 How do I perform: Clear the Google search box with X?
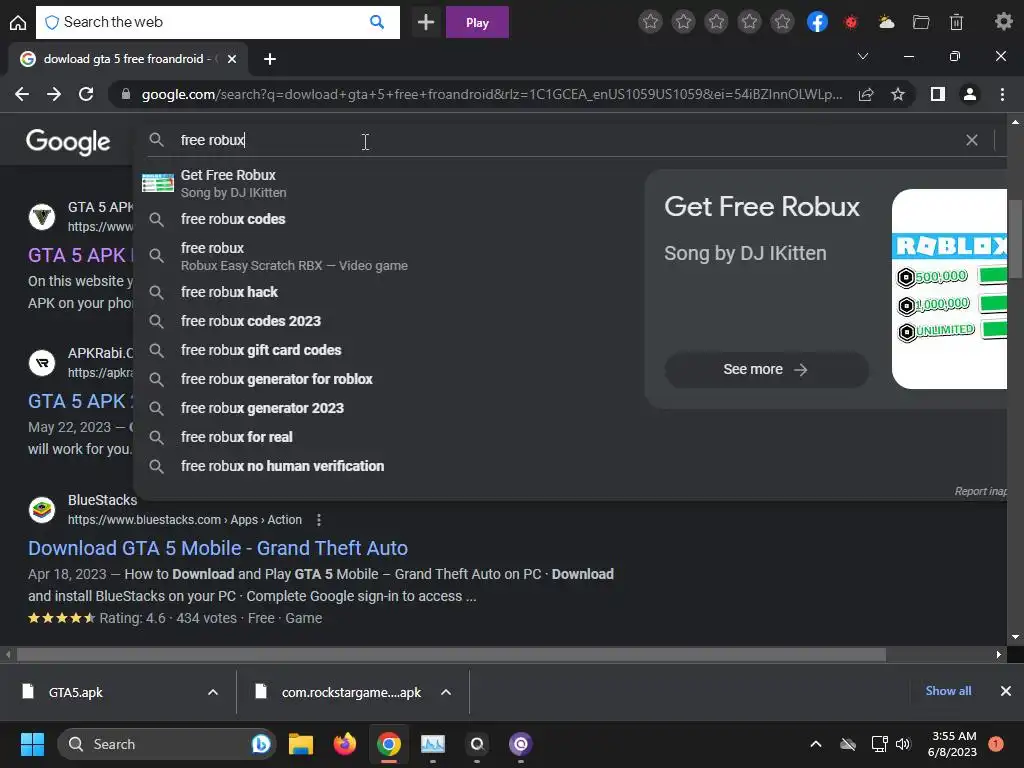972,140
